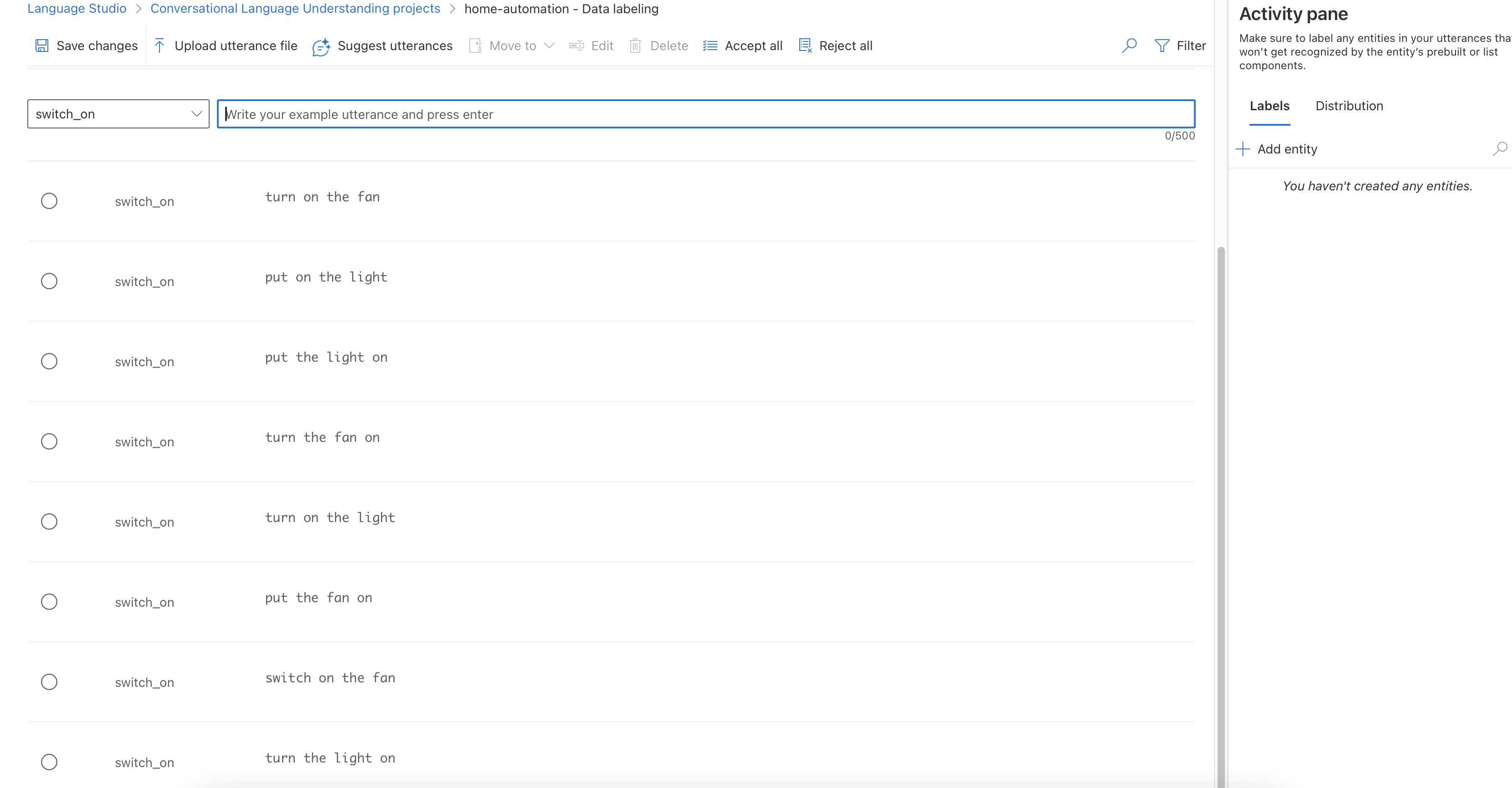Click the Accept all list icon
The width and height of the screenshot is (1512, 788).
pyautogui.click(x=710, y=46)
